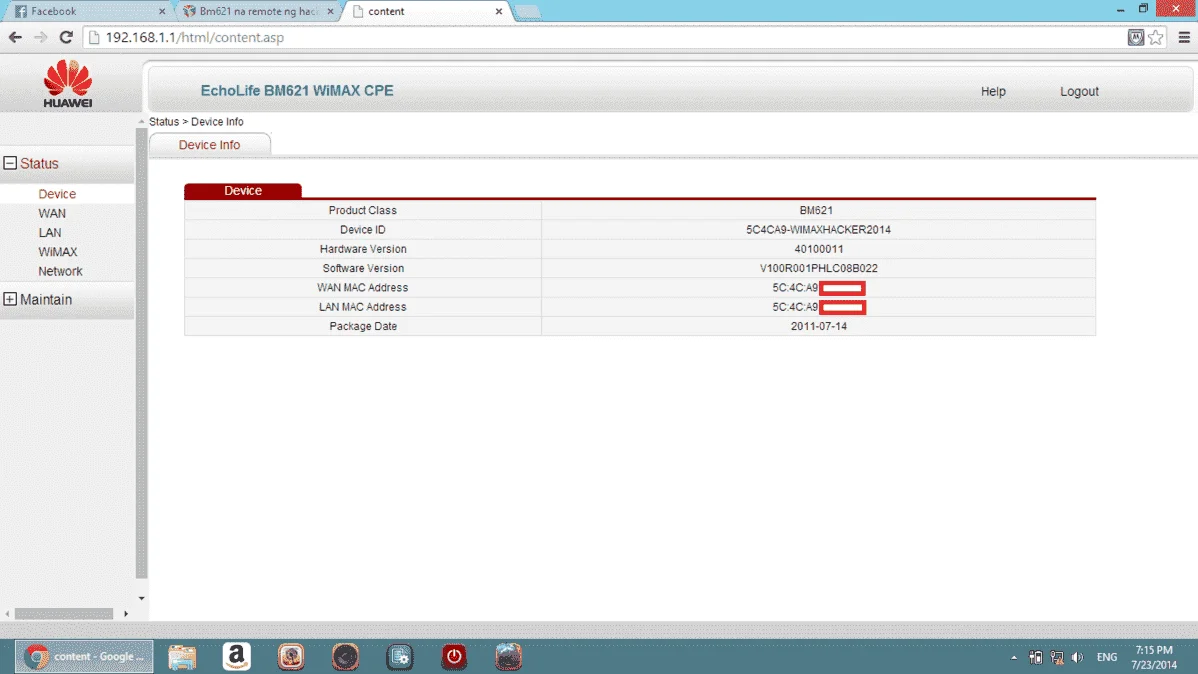Screen dimensions: 1198x674
Task: Open the WAN status page
Action: click(x=52, y=213)
